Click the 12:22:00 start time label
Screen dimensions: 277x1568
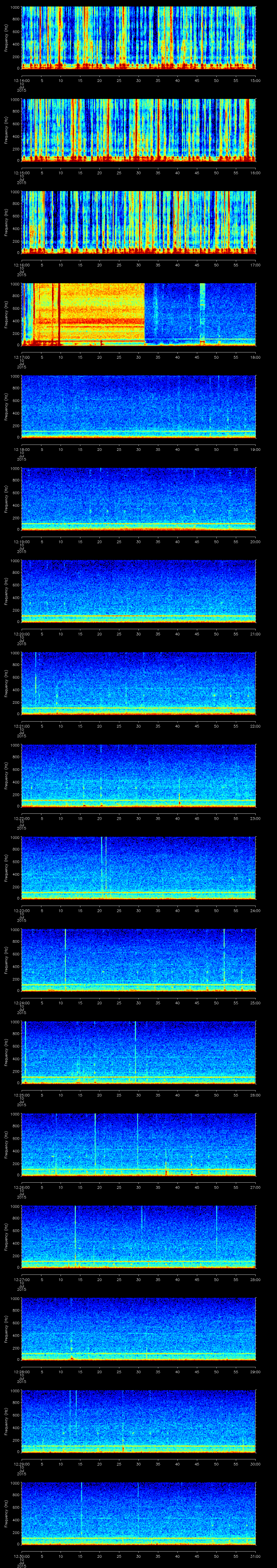pyautogui.click(x=22, y=818)
